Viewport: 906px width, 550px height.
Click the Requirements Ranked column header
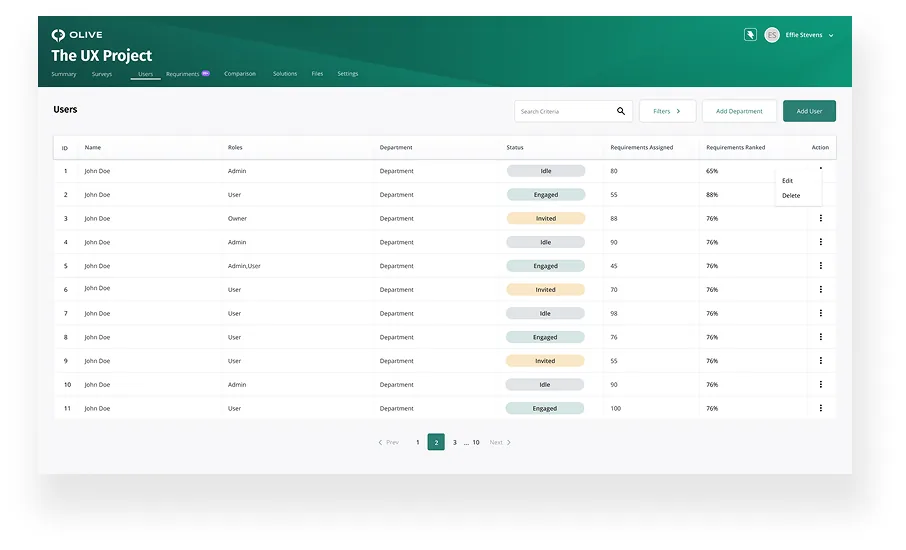(736, 147)
